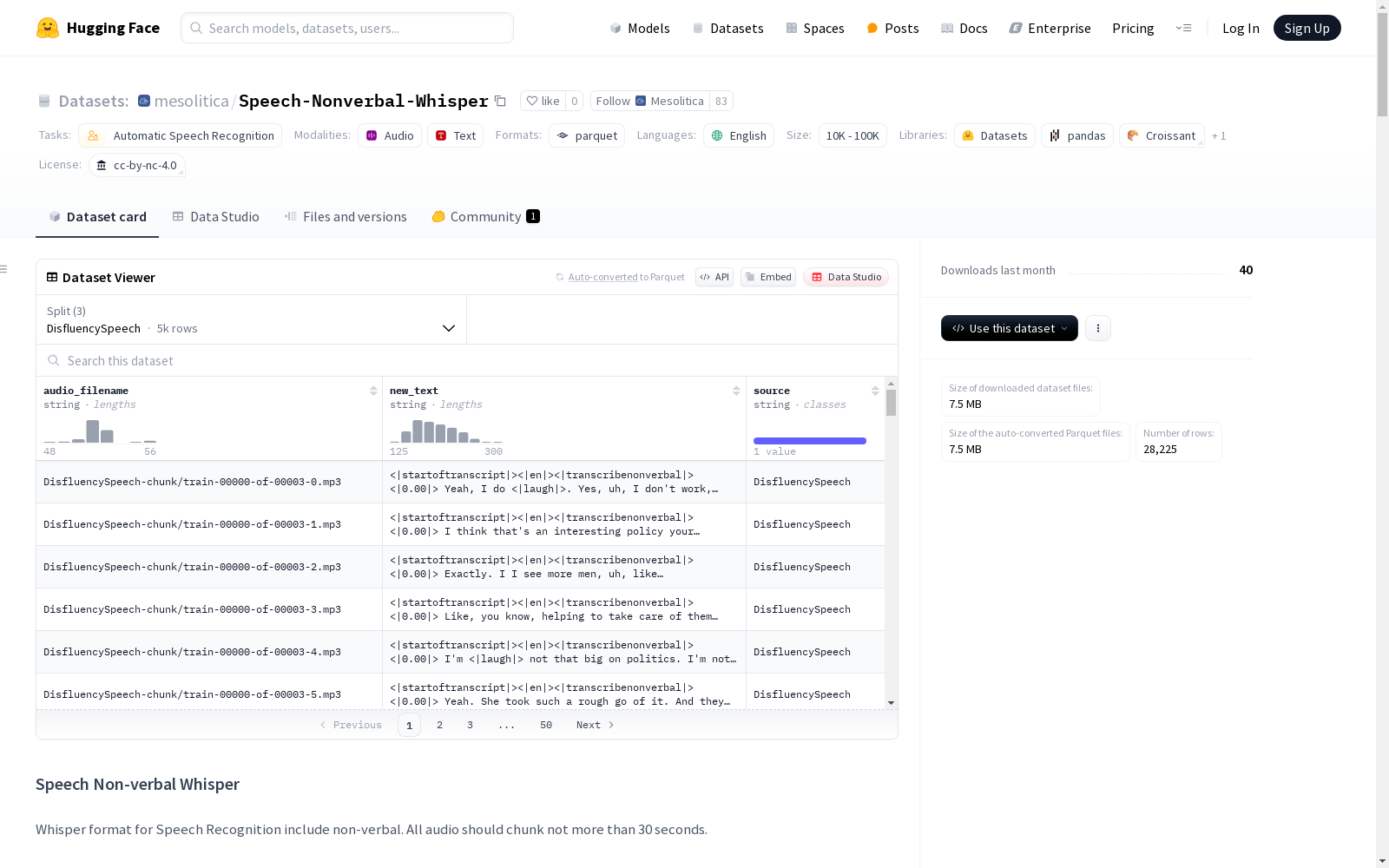This screenshot has height=868, width=1389.
Task: Click the Dataset Viewer table icon
Action: tap(52, 277)
